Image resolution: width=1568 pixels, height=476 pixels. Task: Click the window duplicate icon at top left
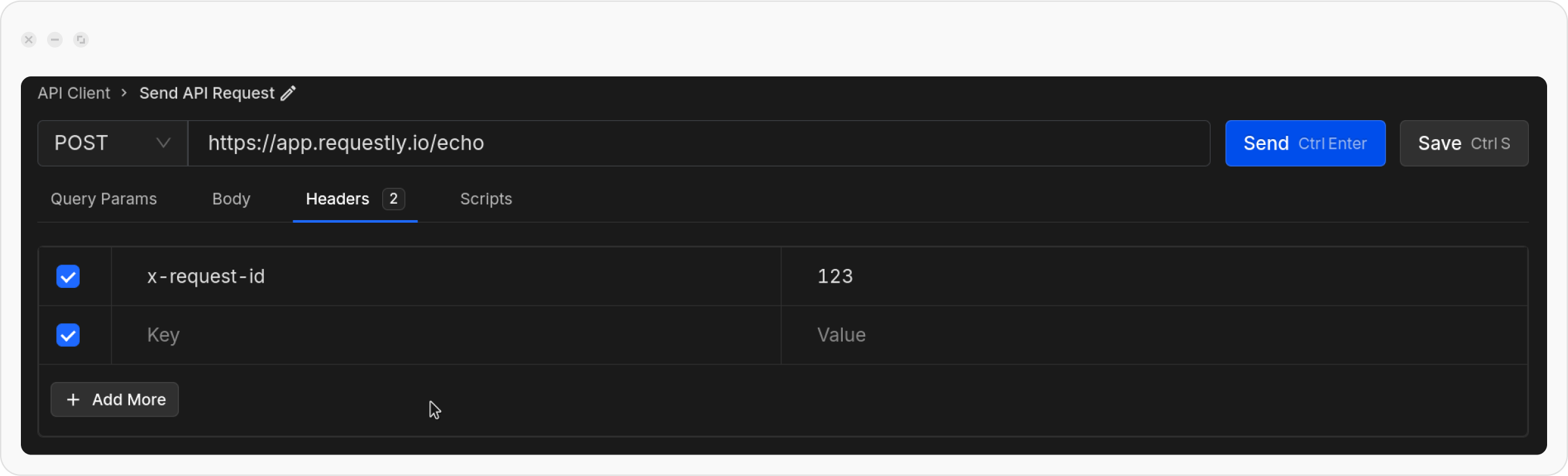80,40
